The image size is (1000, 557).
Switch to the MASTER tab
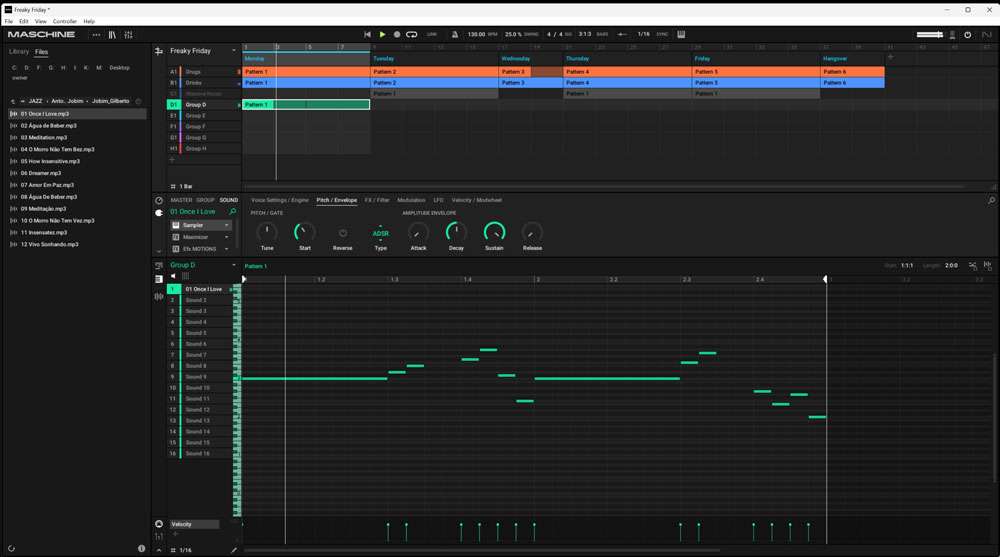(x=181, y=200)
